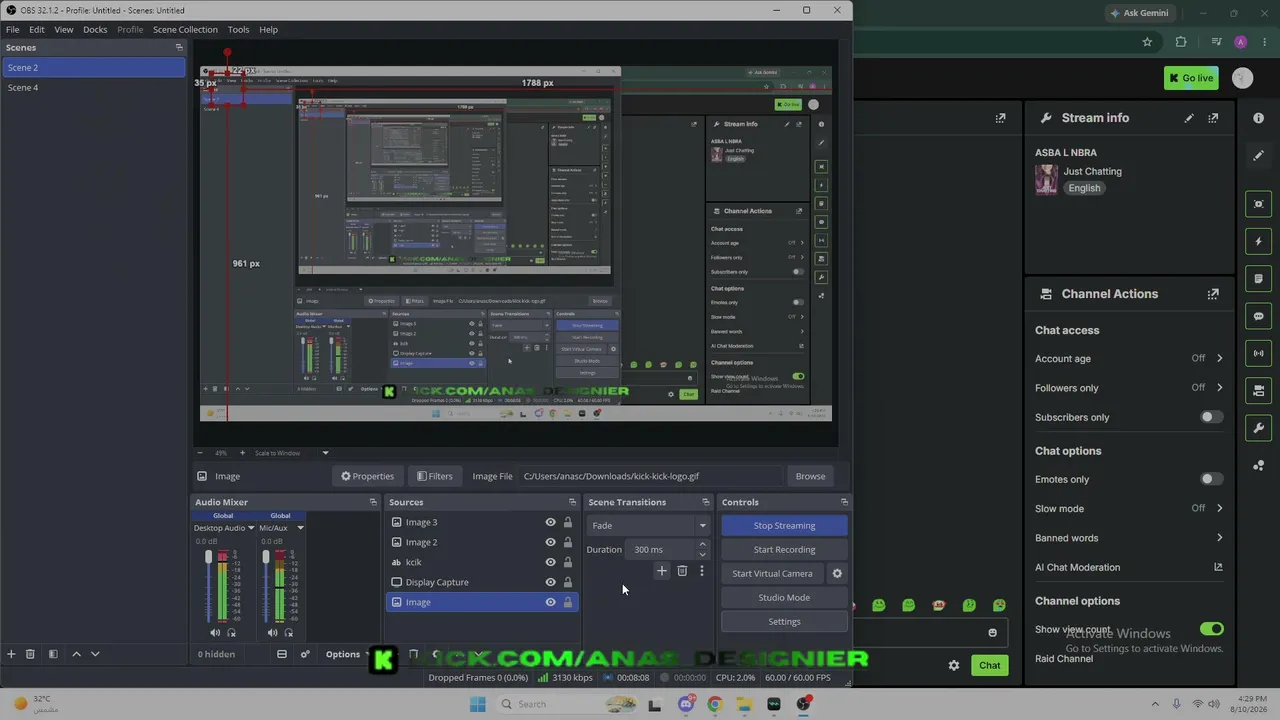1280x720 pixels.
Task: Open the Docks menu
Action: click(x=95, y=29)
